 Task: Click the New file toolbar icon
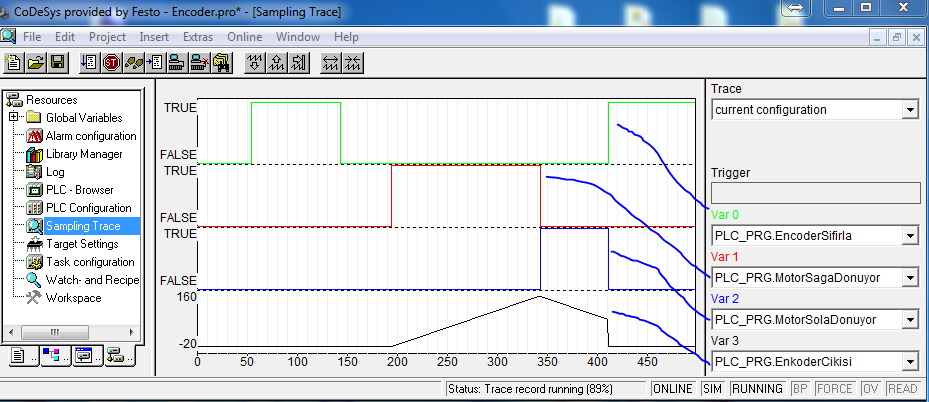pyautogui.click(x=14, y=62)
